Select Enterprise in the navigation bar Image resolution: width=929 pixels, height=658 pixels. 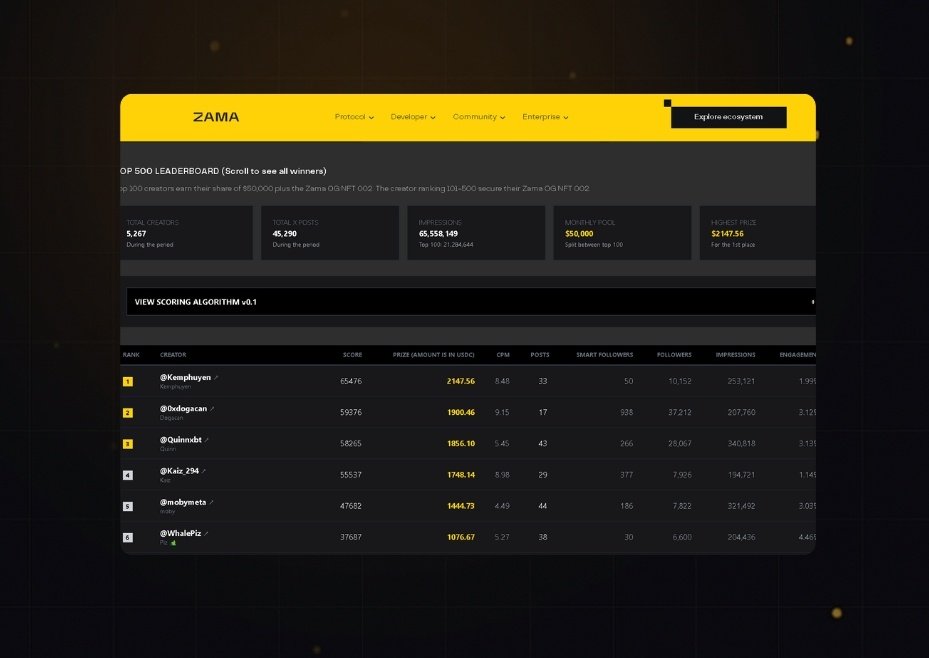pos(543,117)
